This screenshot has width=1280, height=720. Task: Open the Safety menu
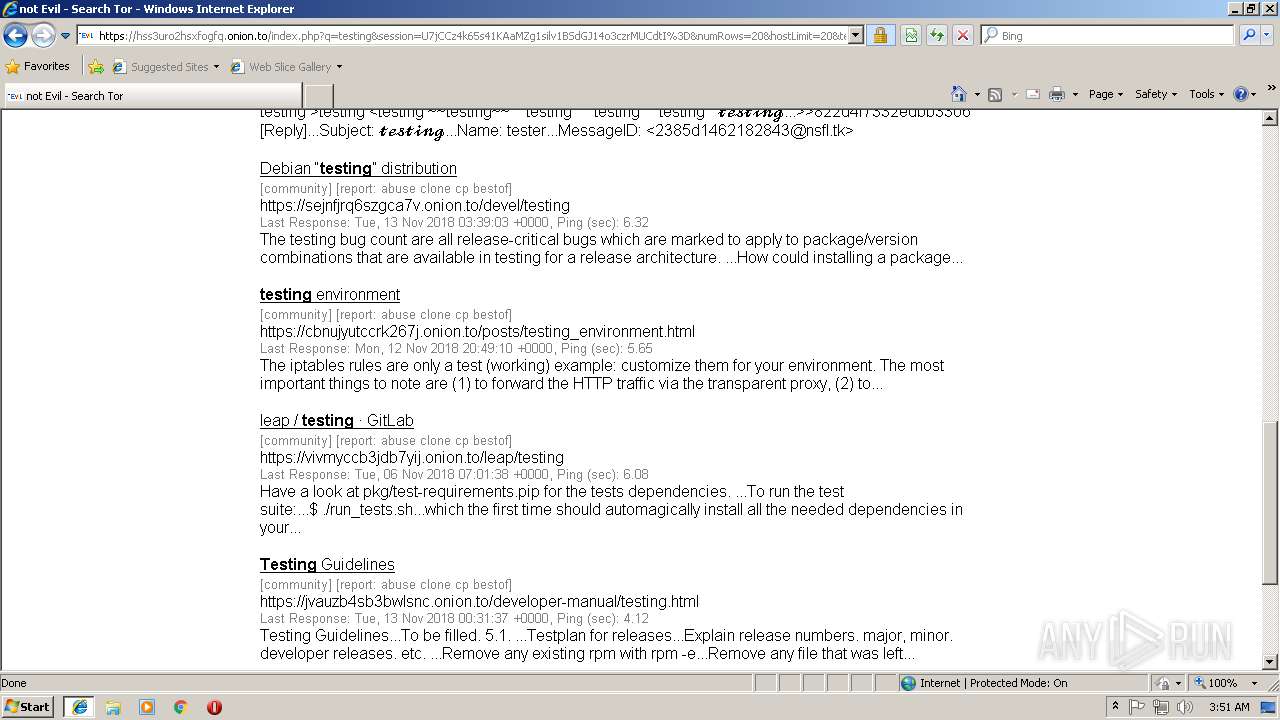tap(1156, 94)
